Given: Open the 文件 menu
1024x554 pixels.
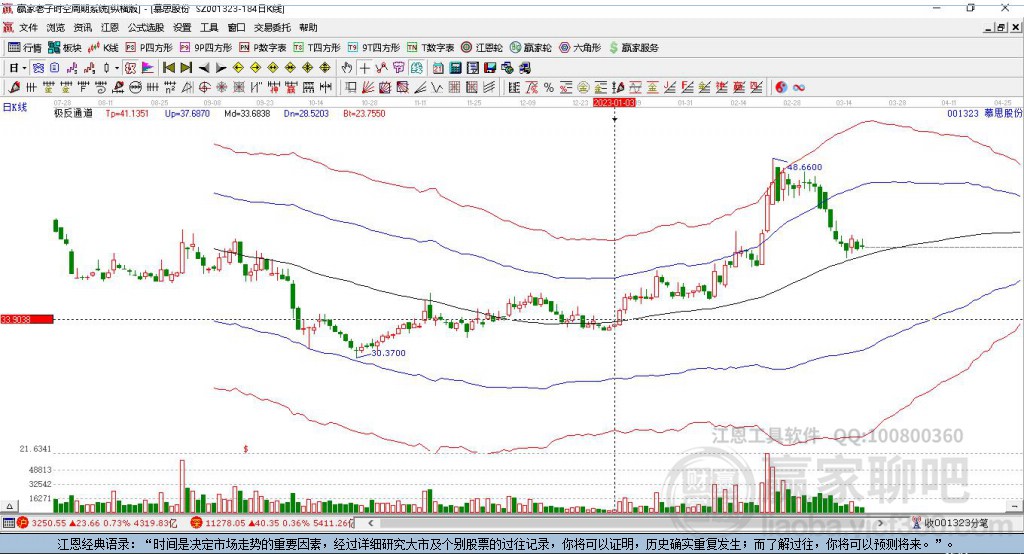Looking at the screenshot, I should tap(28, 27).
